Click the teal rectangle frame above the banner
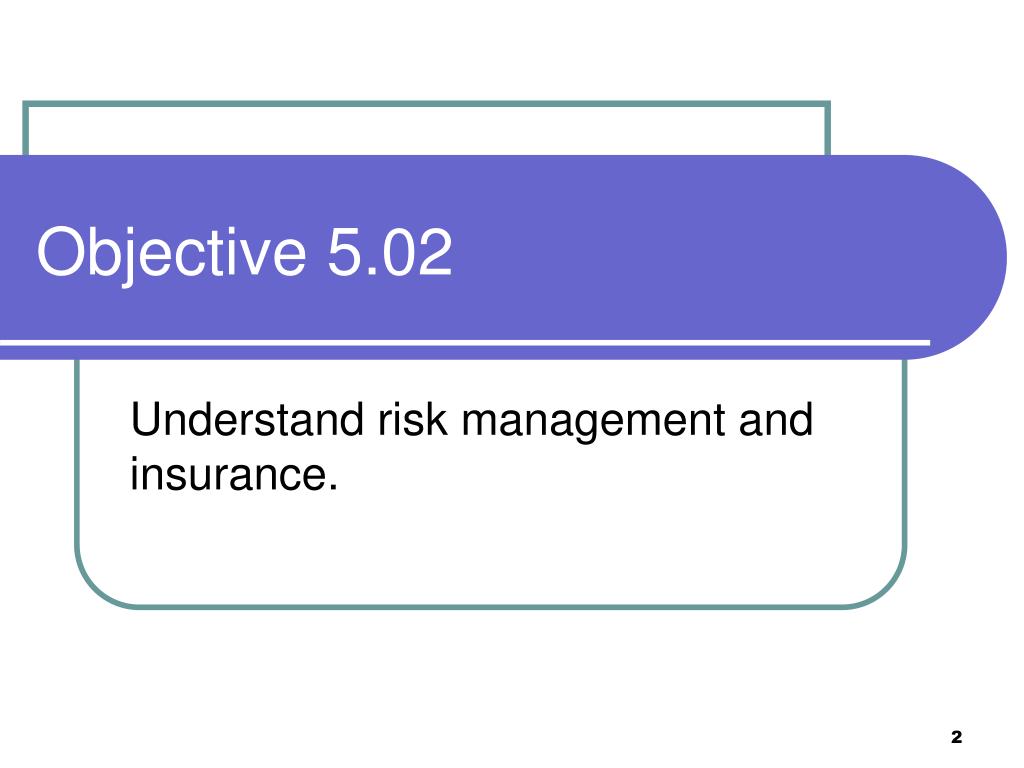1024x768 pixels. tap(426, 103)
